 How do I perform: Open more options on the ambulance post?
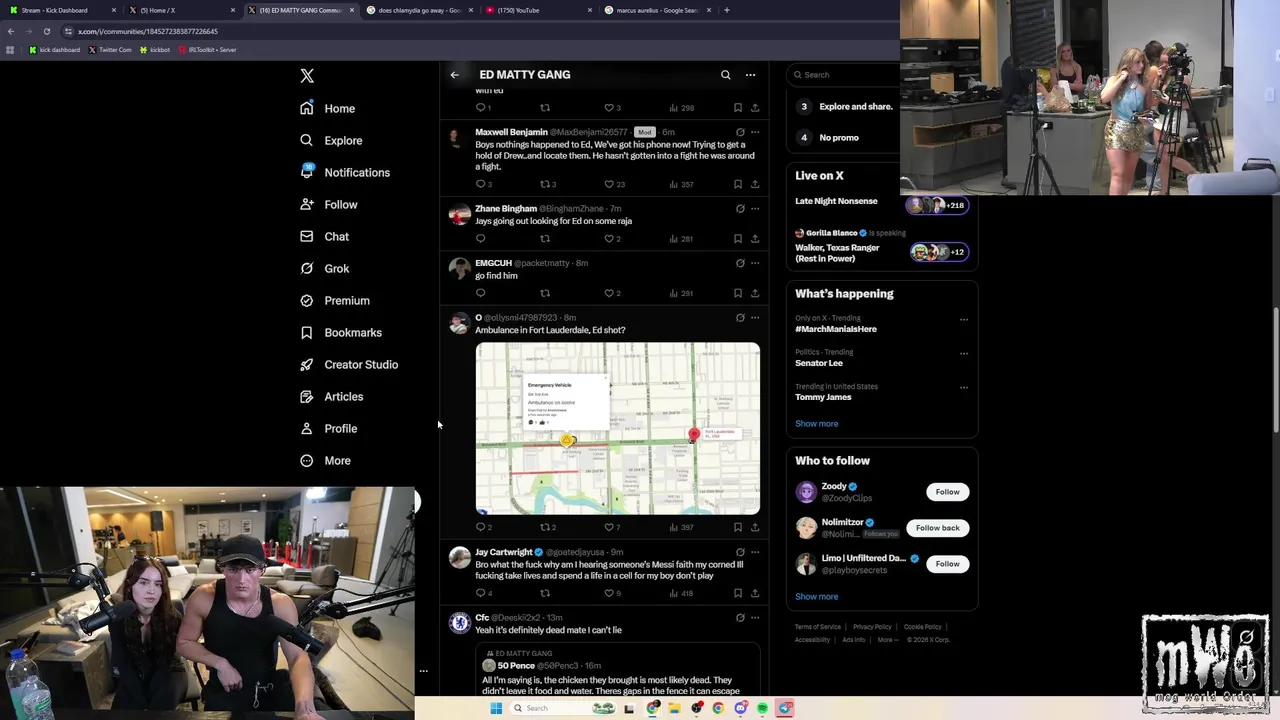[755, 318]
